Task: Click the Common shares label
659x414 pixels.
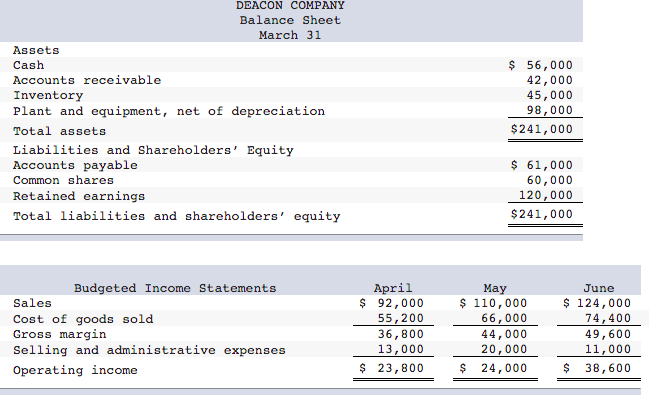Action: (x=63, y=181)
